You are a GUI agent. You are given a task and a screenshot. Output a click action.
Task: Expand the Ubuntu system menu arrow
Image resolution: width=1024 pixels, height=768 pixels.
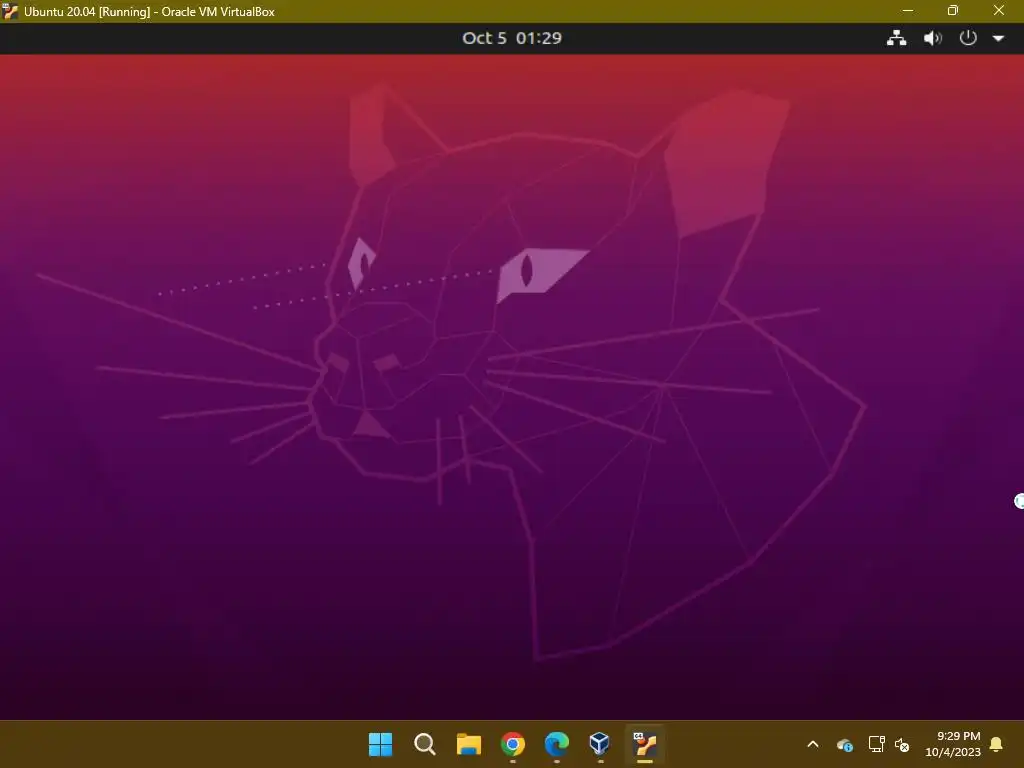point(998,39)
